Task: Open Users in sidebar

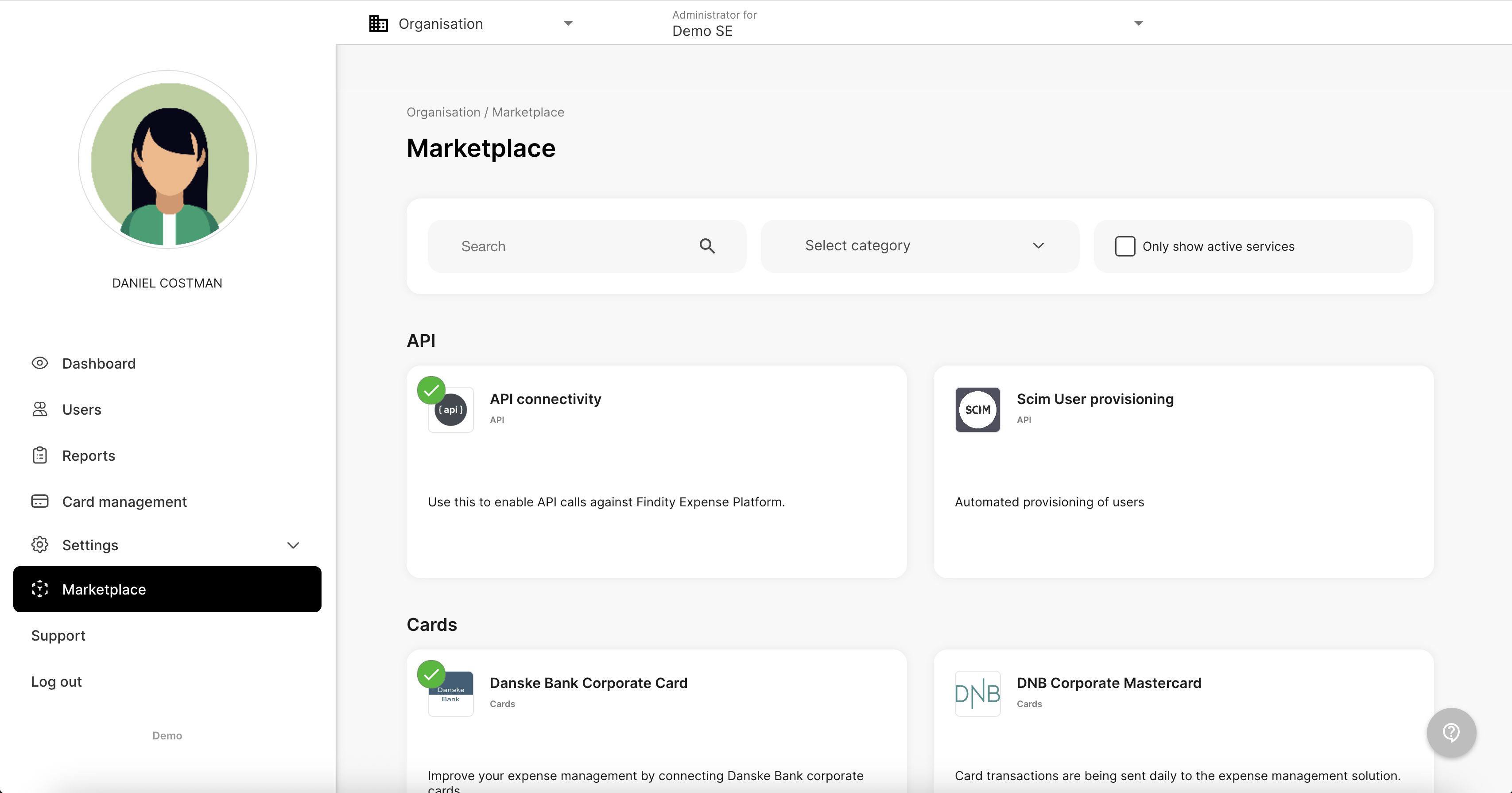Action: tap(167, 410)
